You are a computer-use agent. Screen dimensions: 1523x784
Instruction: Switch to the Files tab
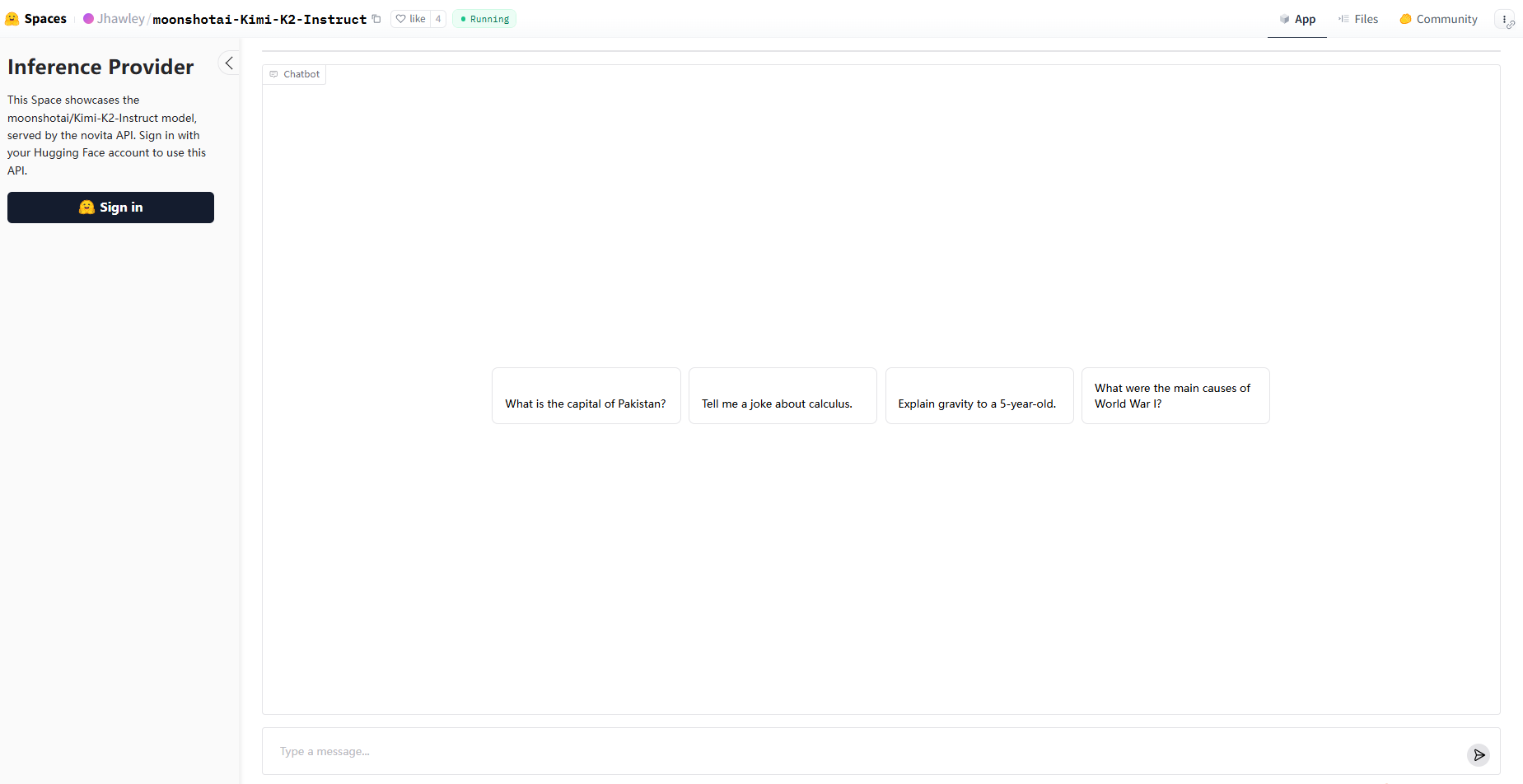(1357, 19)
